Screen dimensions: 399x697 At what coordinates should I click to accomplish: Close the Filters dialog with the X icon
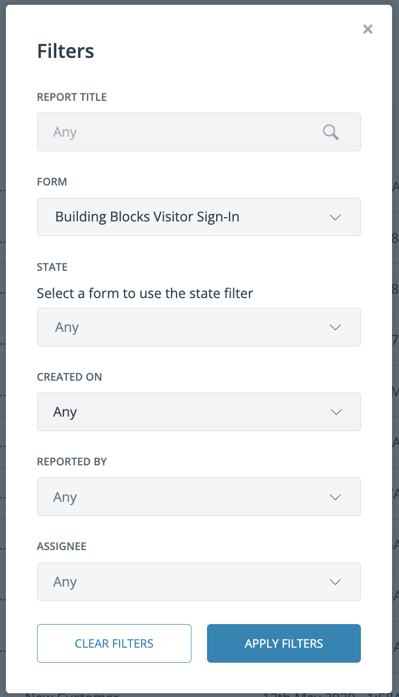[x=367, y=29]
